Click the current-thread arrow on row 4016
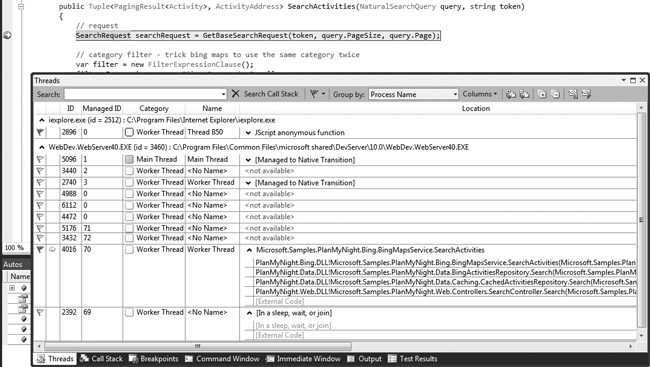 tap(52, 249)
